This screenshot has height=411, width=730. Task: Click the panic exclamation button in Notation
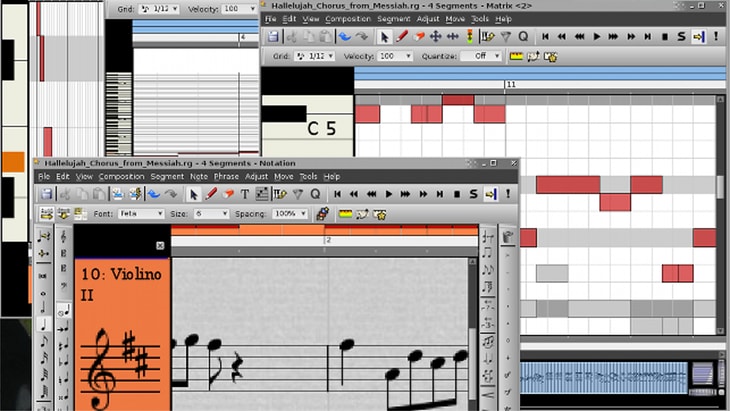point(507,194)
